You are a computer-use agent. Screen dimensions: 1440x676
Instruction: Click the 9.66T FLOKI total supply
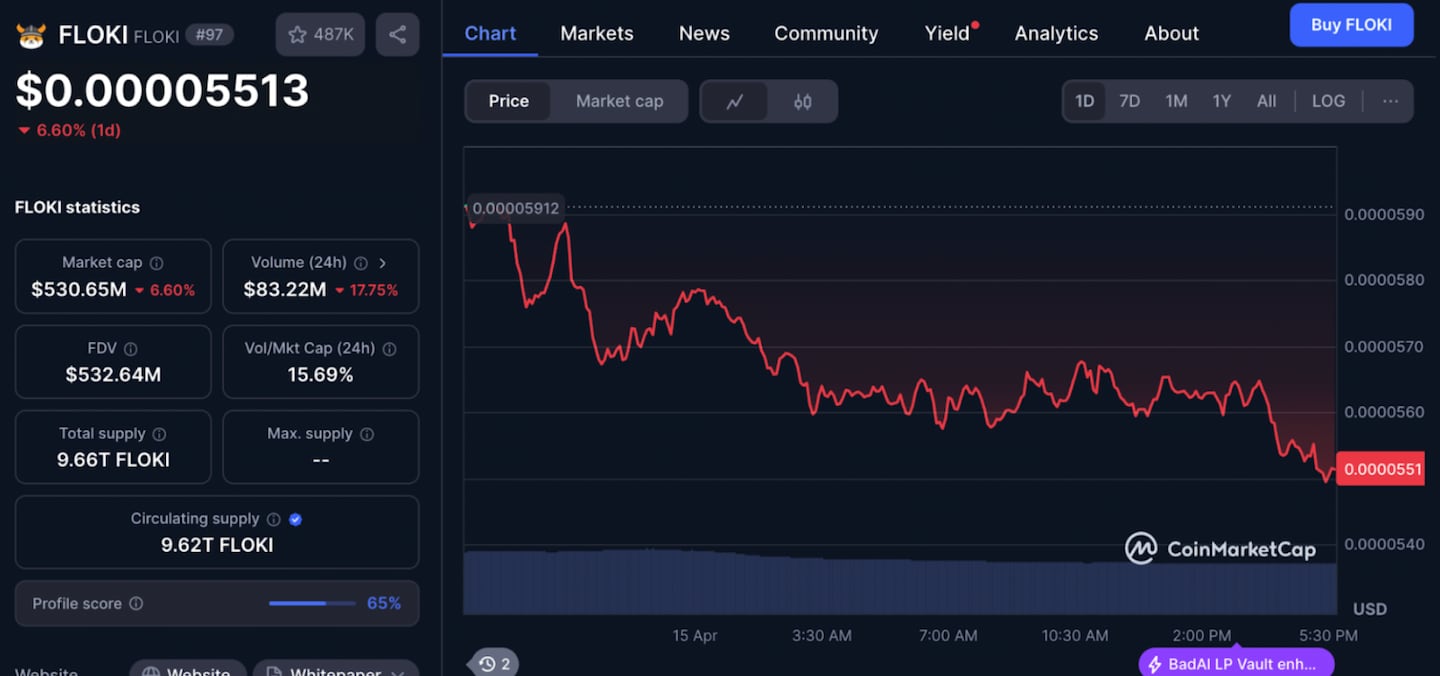[x=113, y=460]
